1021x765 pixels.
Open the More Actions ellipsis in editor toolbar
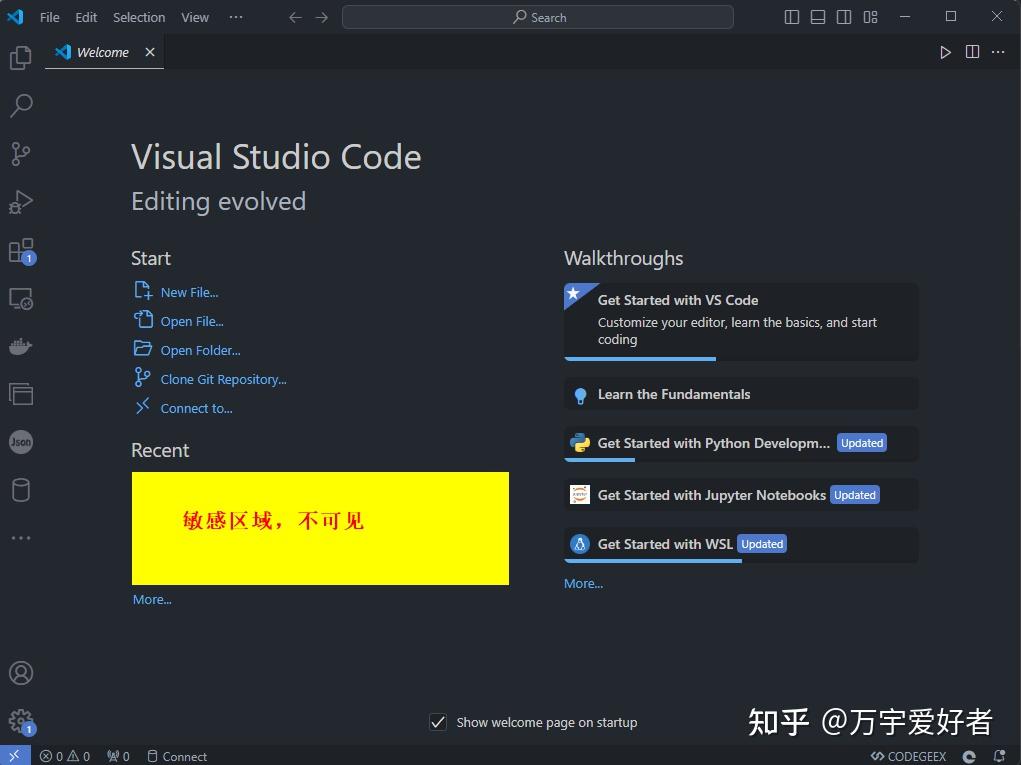(x=997, y=52)
